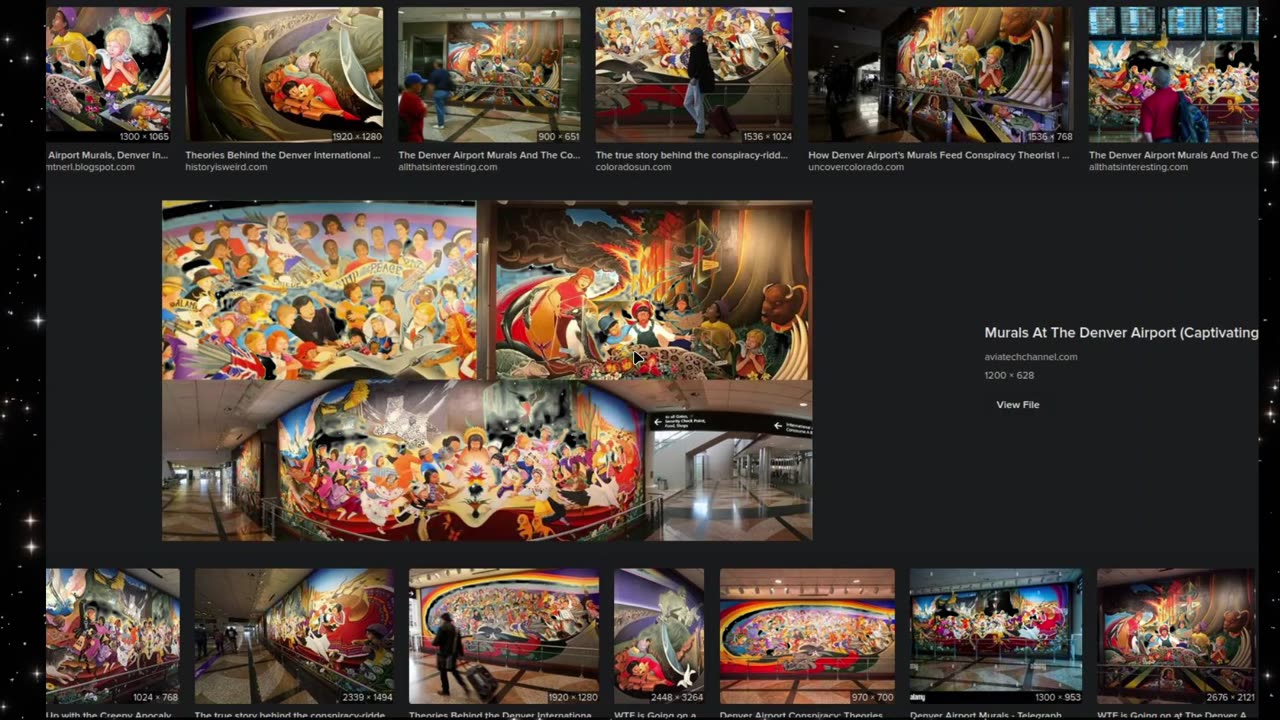
Task: Visit the aviatechchannel.com source link
Action: click(1030, 357)
